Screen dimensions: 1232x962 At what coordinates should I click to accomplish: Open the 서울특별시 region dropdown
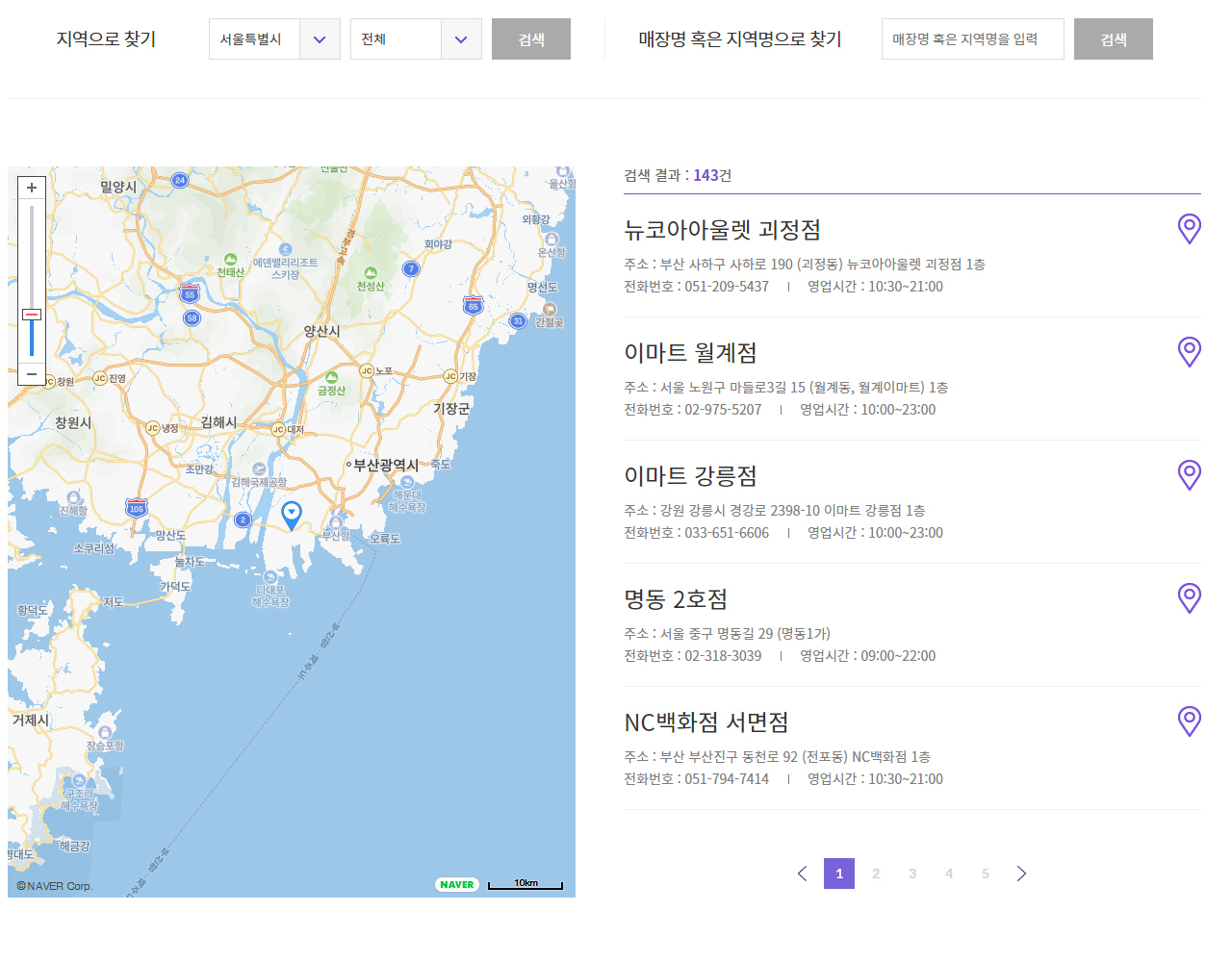point(274,39)
